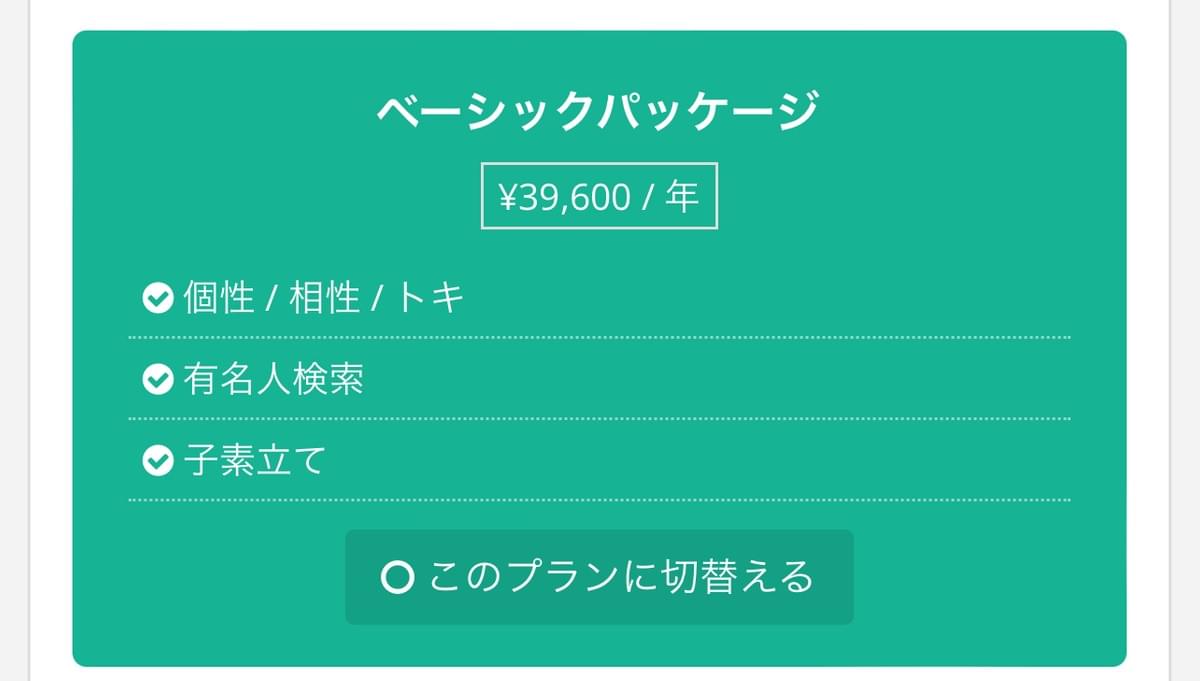Click the dotted separator below 有名人検索
The image size is (1200, 681).
point(600,418)
